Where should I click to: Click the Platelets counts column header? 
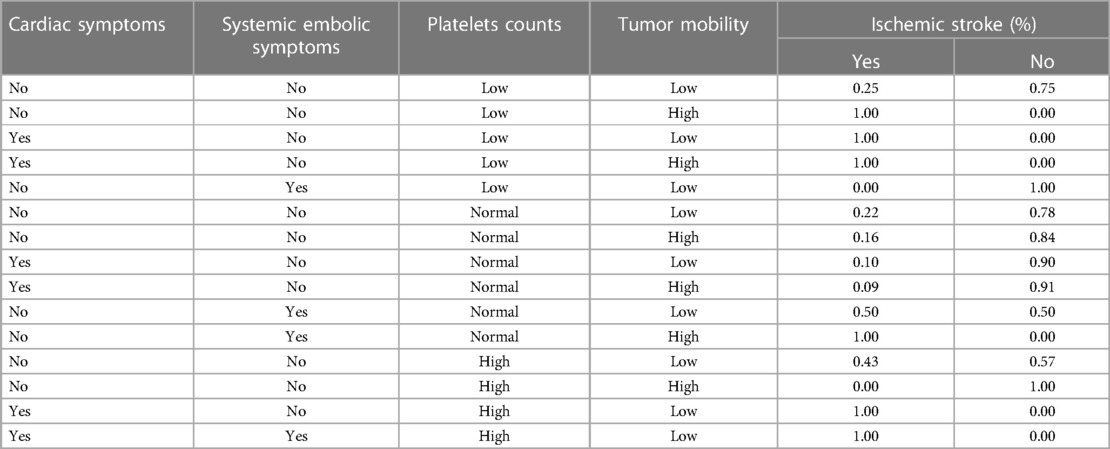point(494,25)
